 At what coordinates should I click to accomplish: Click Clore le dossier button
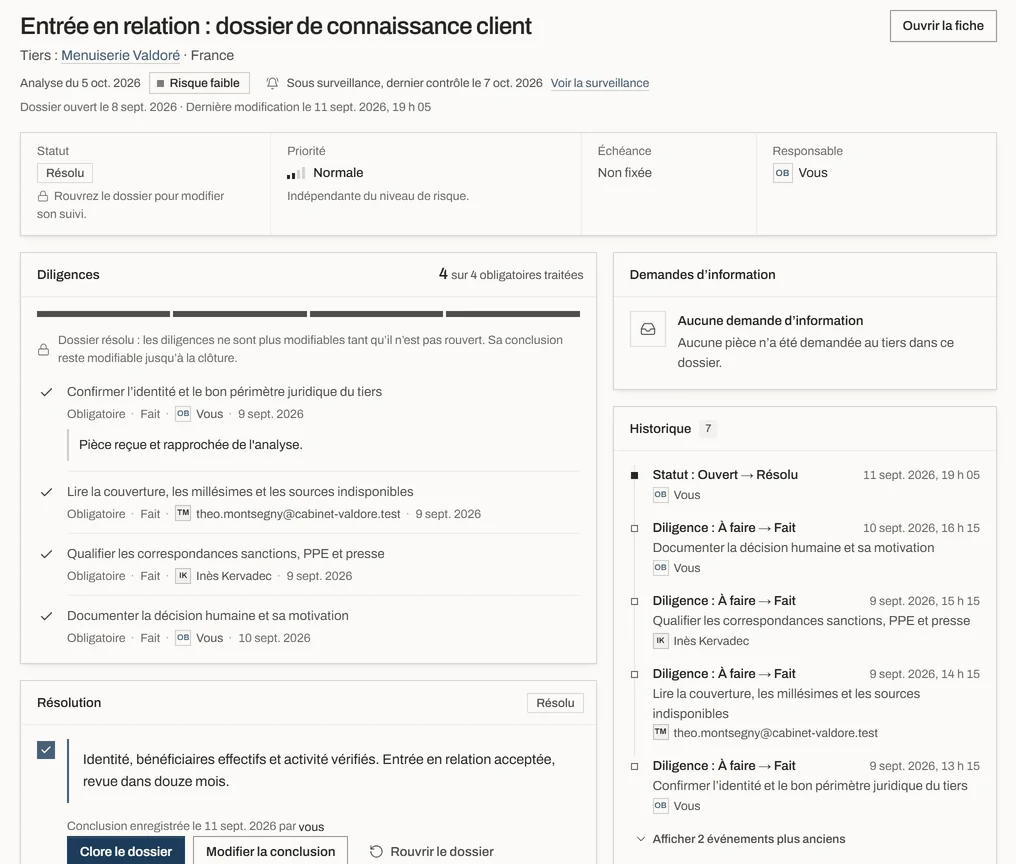tap(126, 851)
